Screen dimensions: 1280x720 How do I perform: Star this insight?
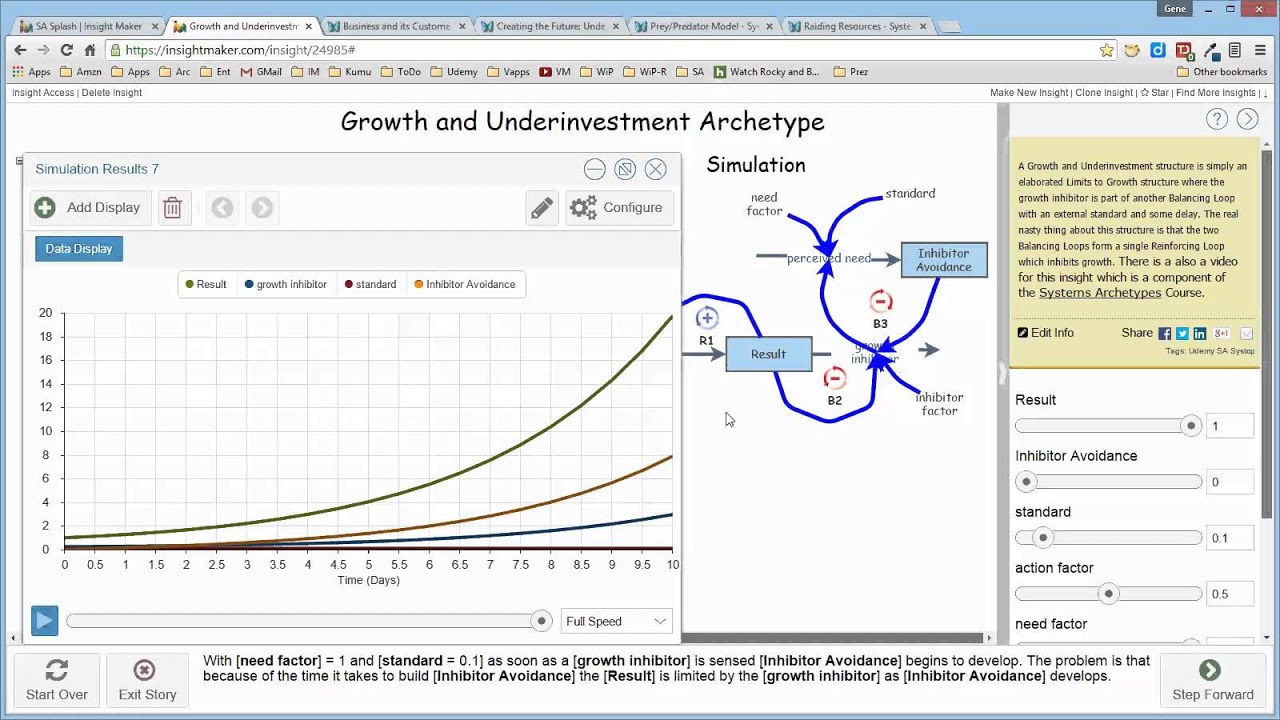(x=1155, y=93)
